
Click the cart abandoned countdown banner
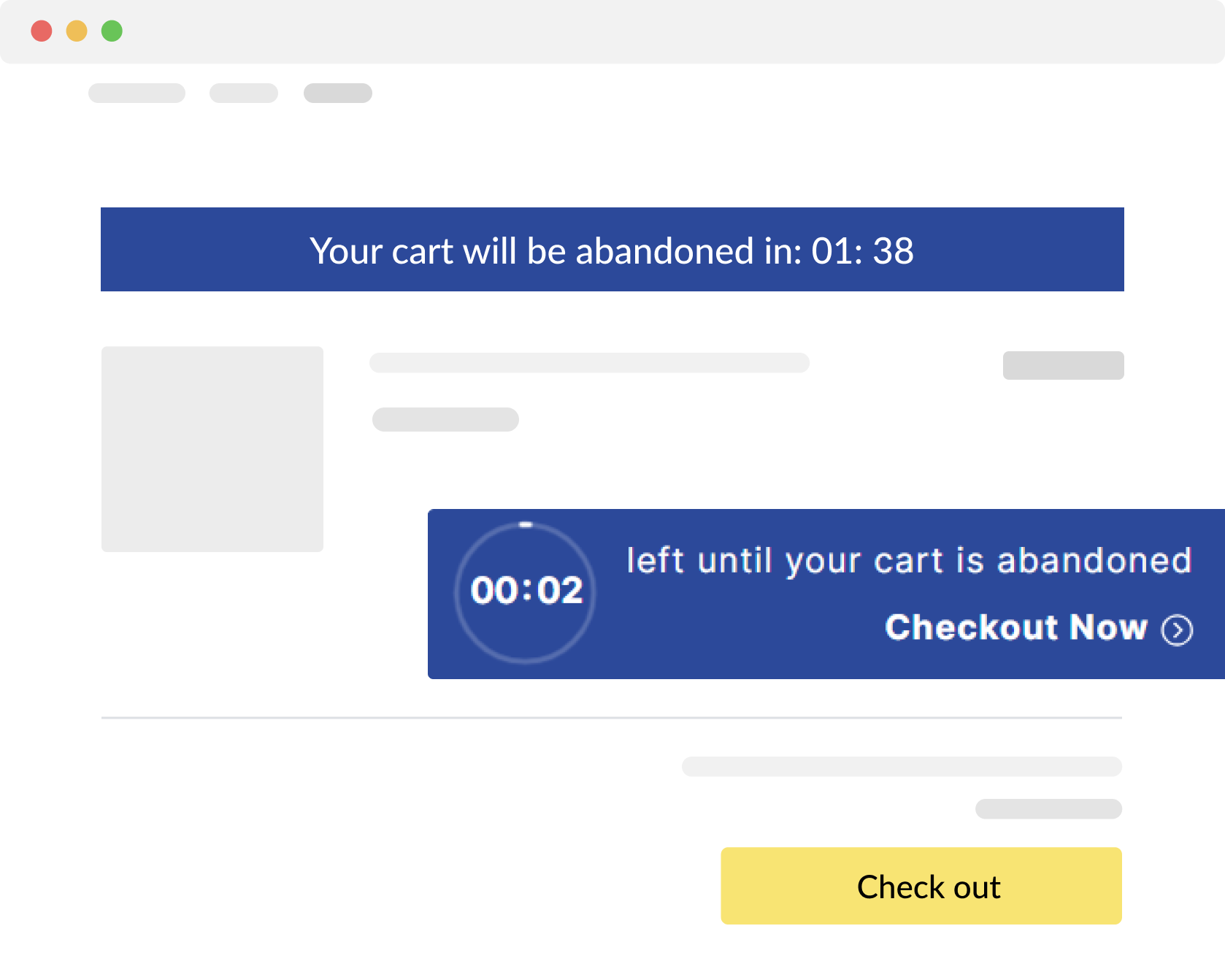click(x=612, y=250)
